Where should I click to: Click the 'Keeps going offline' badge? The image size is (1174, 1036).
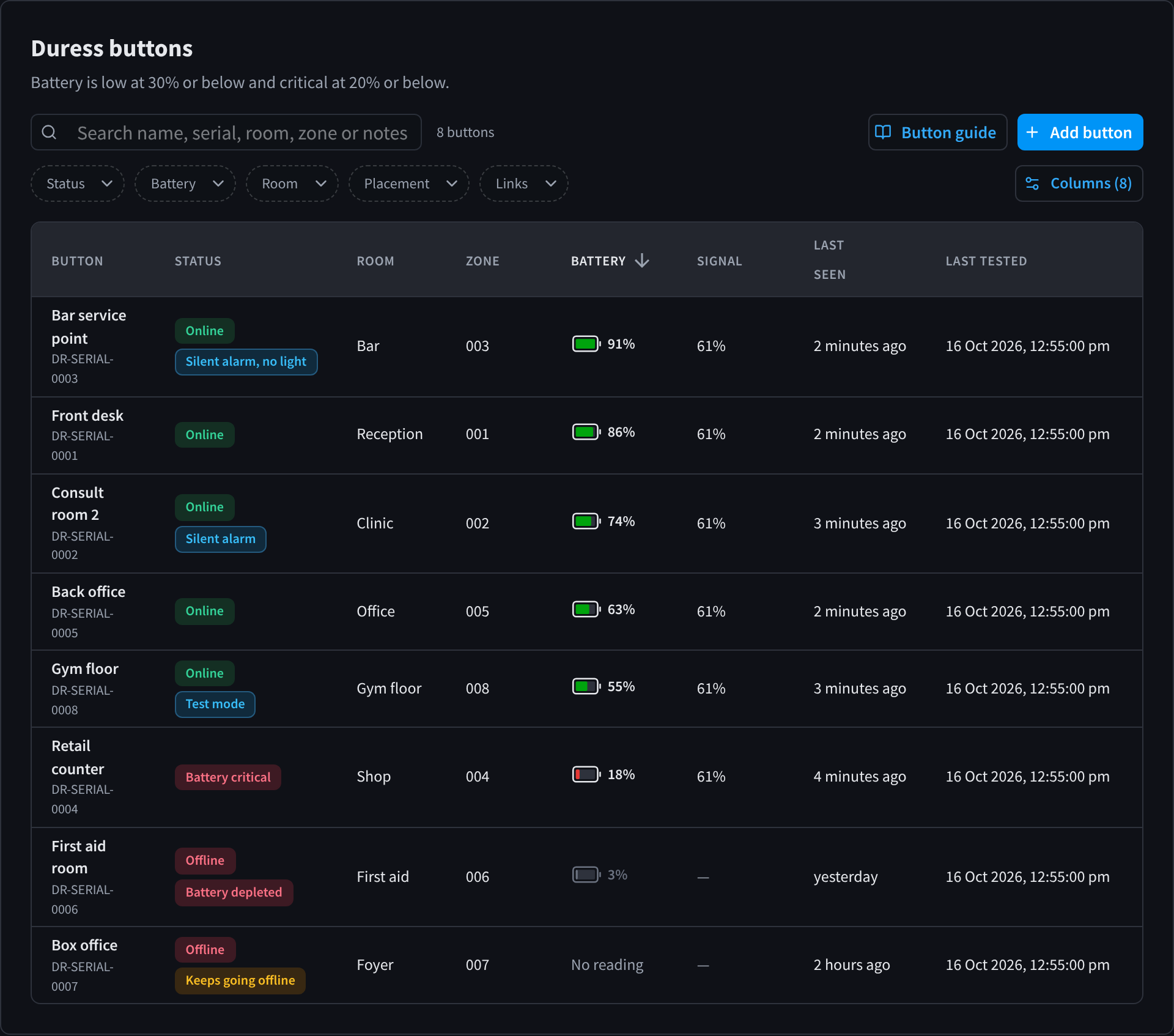(240, 980)
